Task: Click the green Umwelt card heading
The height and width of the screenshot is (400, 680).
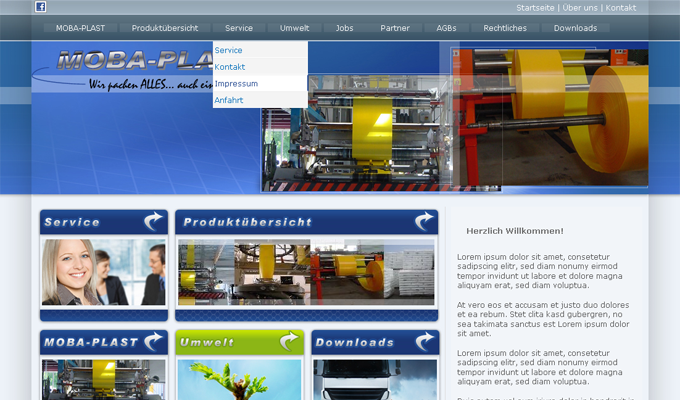Action: 207,342
